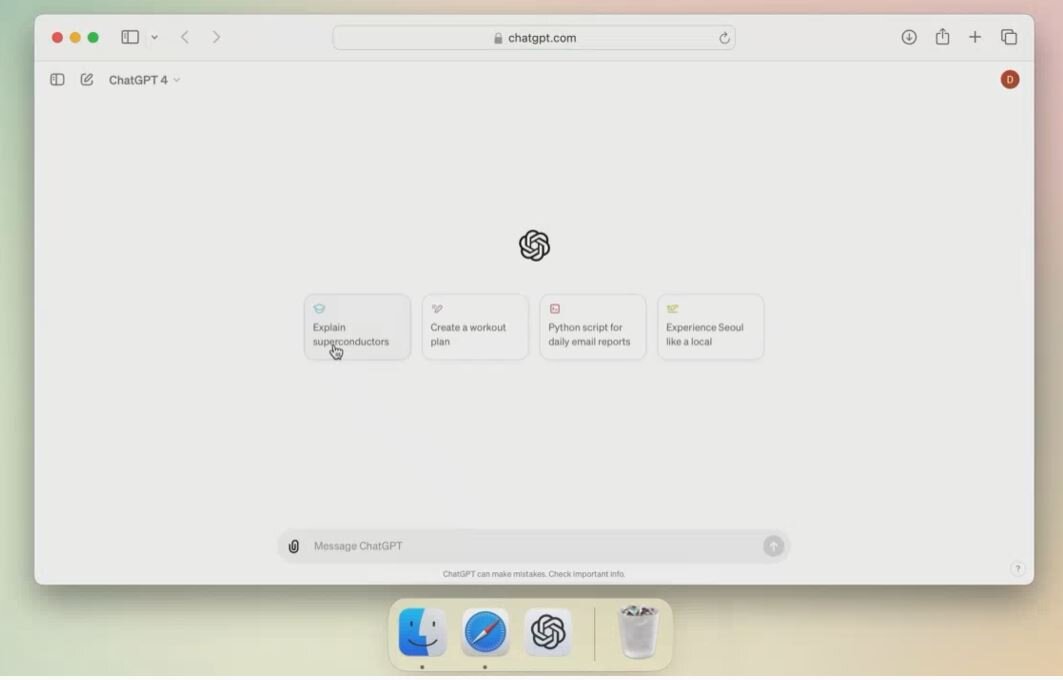Click the chatgpt.com address bar
Viewport: 1063px width, 680px height.
[534, 38]
